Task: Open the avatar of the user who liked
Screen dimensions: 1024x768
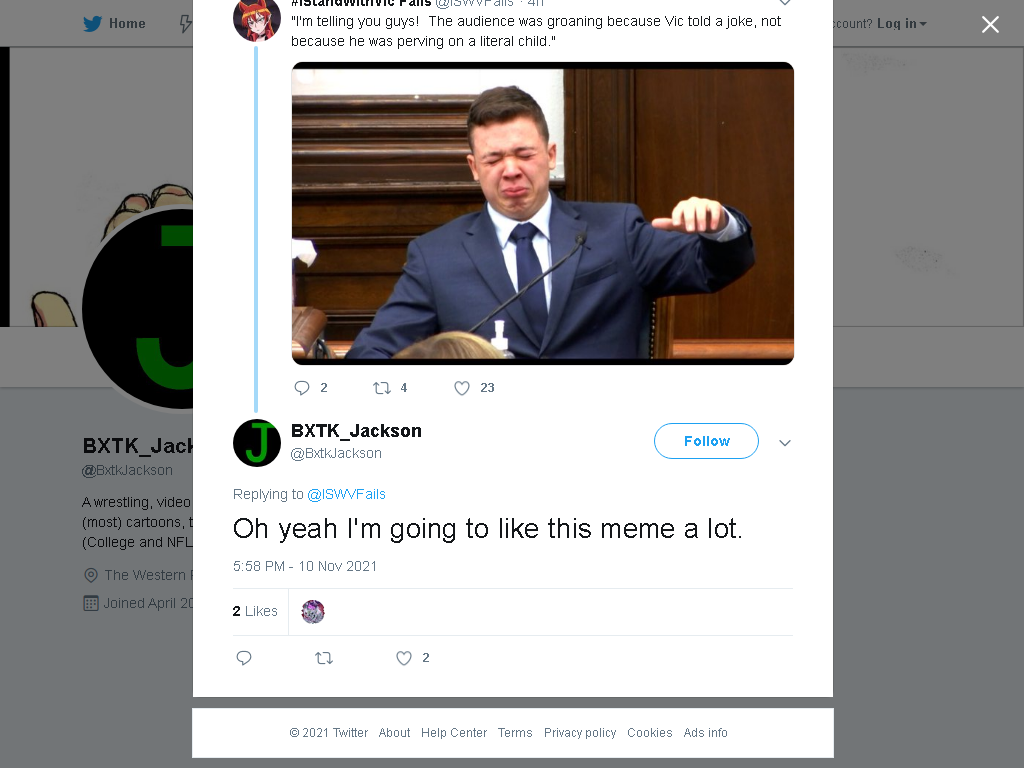Action: tap(313, 612)
